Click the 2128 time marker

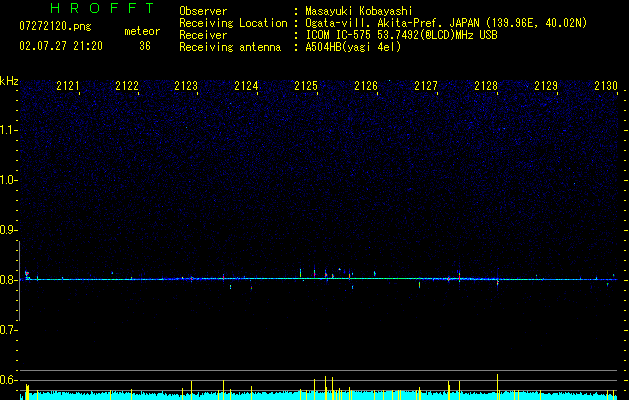[x=486, y=86]
